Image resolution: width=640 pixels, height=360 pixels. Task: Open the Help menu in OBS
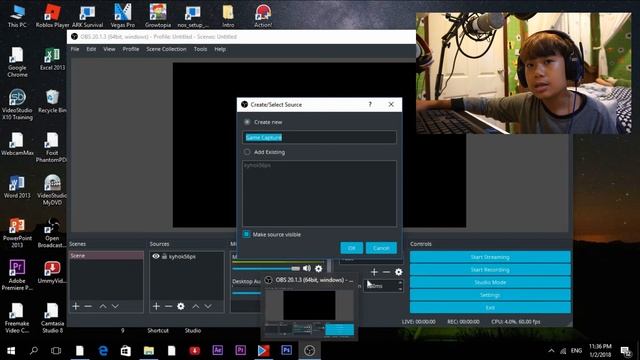pyautogui.click(x=220, y=49)
